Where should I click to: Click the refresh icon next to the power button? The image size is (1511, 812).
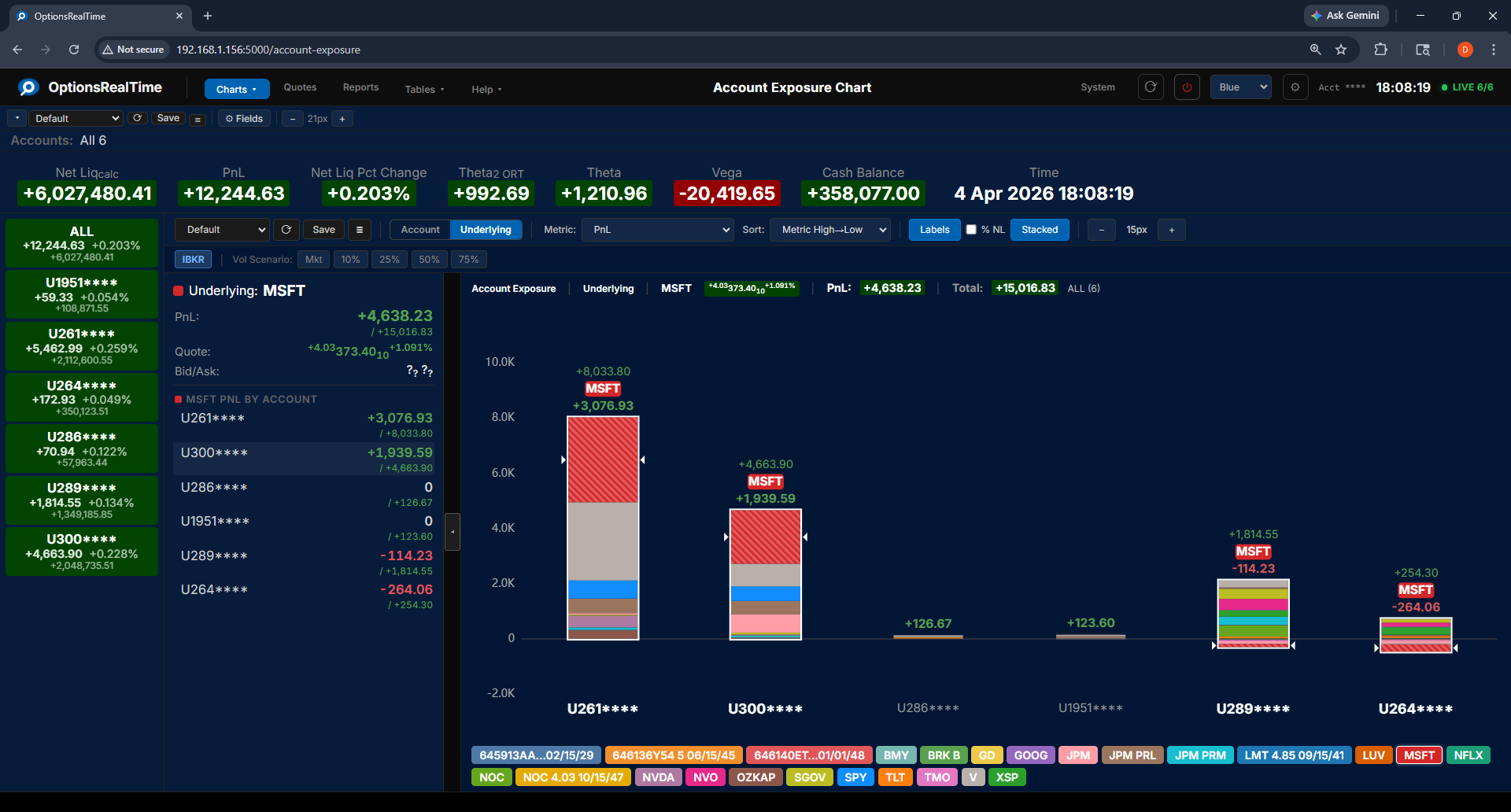coord(1151,87)
